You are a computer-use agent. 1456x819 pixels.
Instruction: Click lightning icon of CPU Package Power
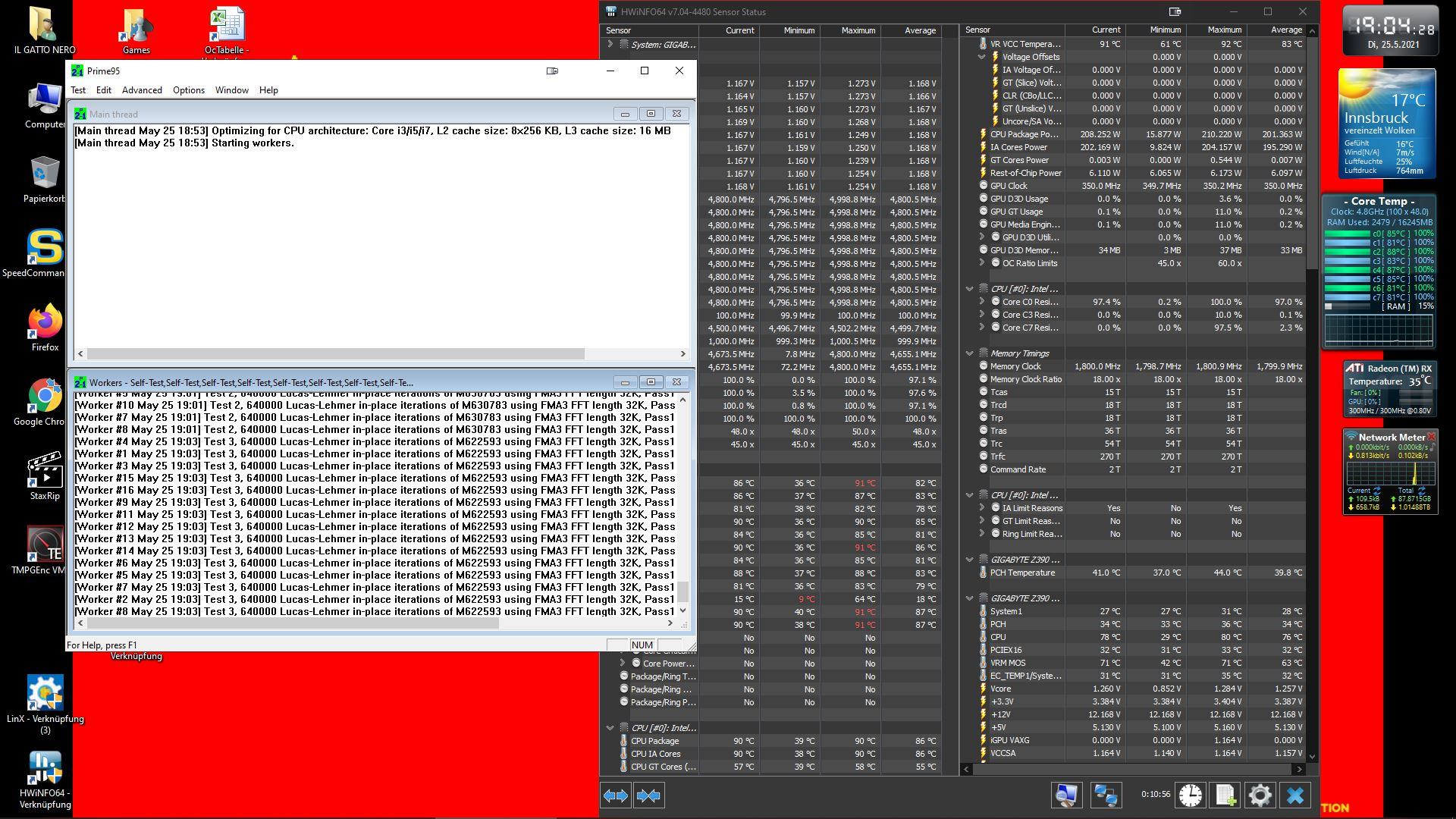click(984, 134)
